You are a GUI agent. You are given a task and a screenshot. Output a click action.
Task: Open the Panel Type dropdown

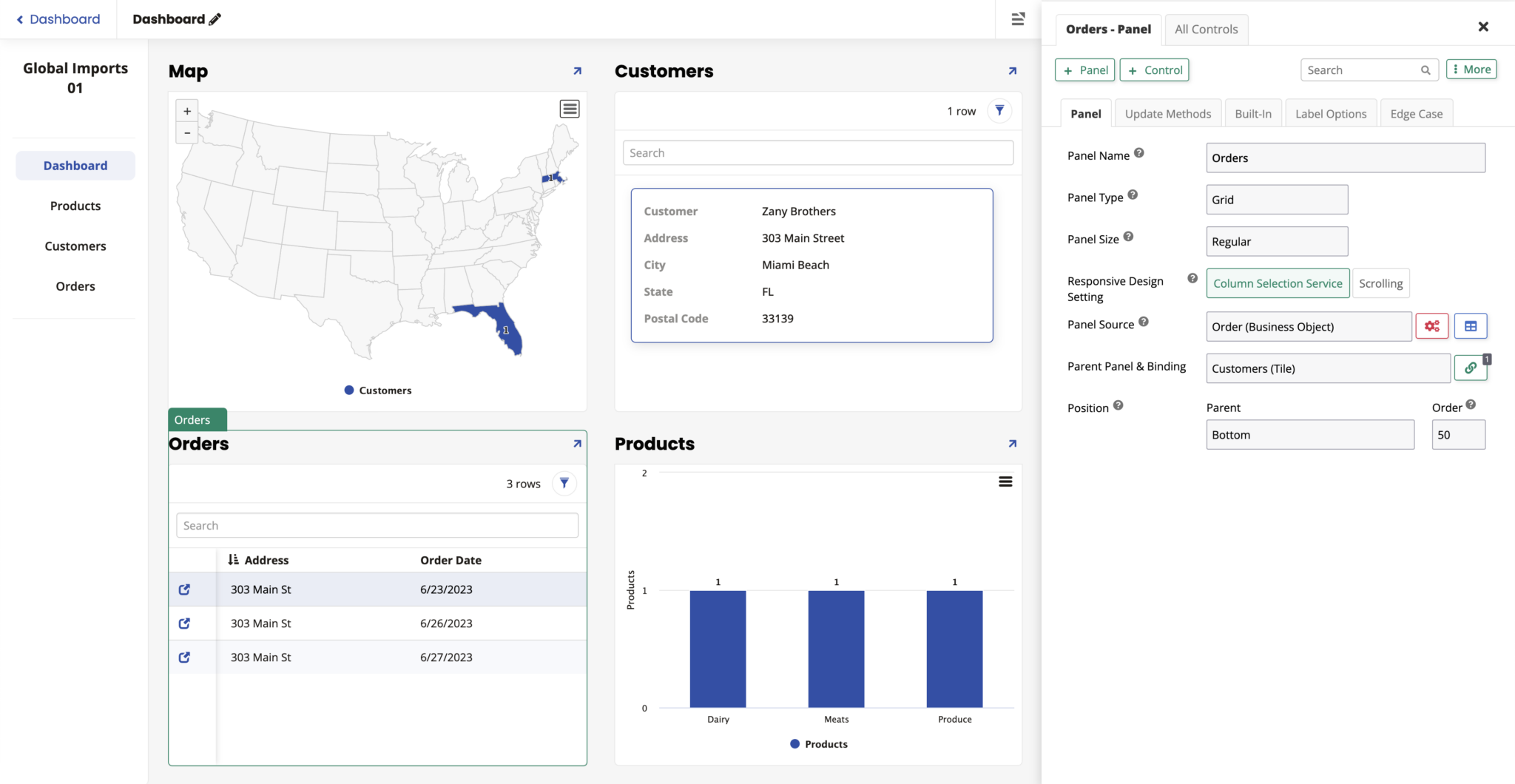(x=1277, y=200)
